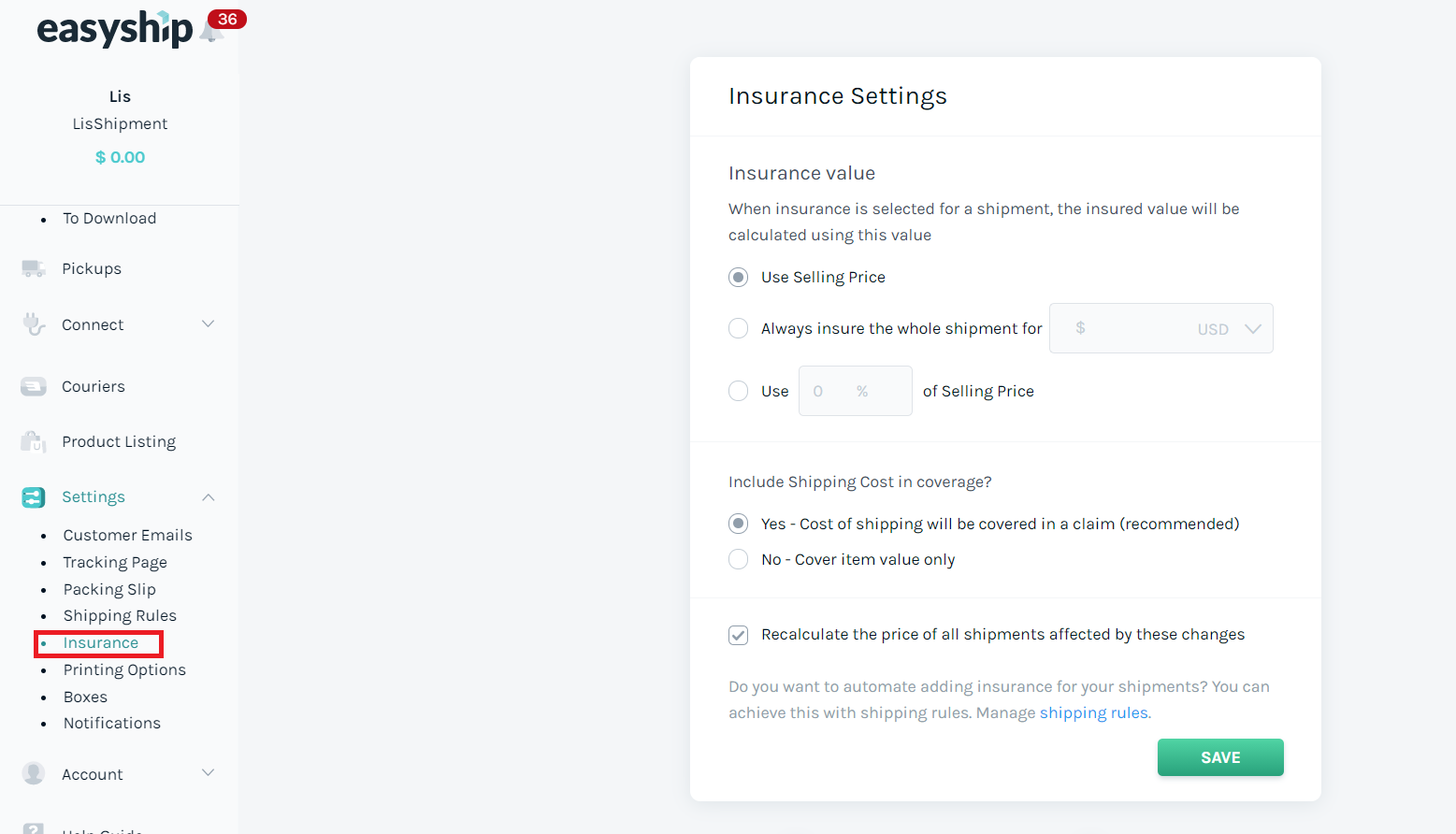Expand the Connect section

(208, 324)
